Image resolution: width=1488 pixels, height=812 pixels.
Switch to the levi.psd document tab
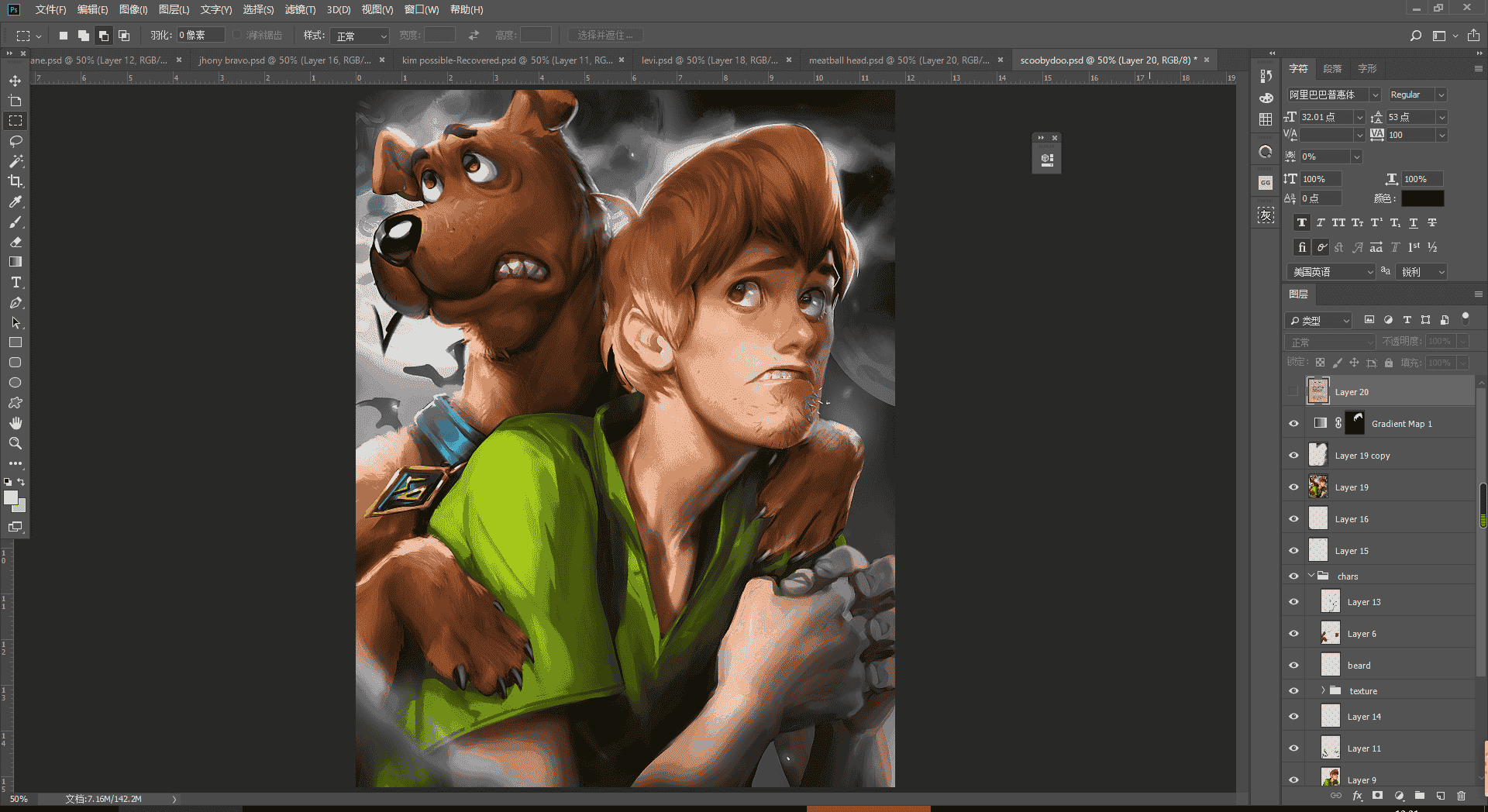(709, 60)
